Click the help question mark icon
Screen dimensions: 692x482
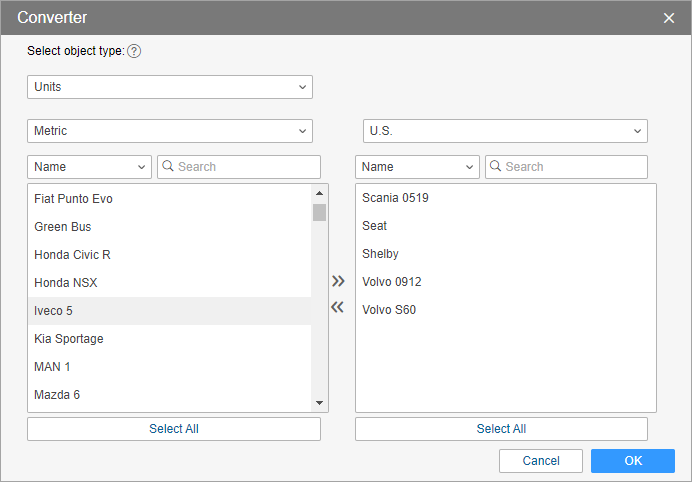point(134,51)
